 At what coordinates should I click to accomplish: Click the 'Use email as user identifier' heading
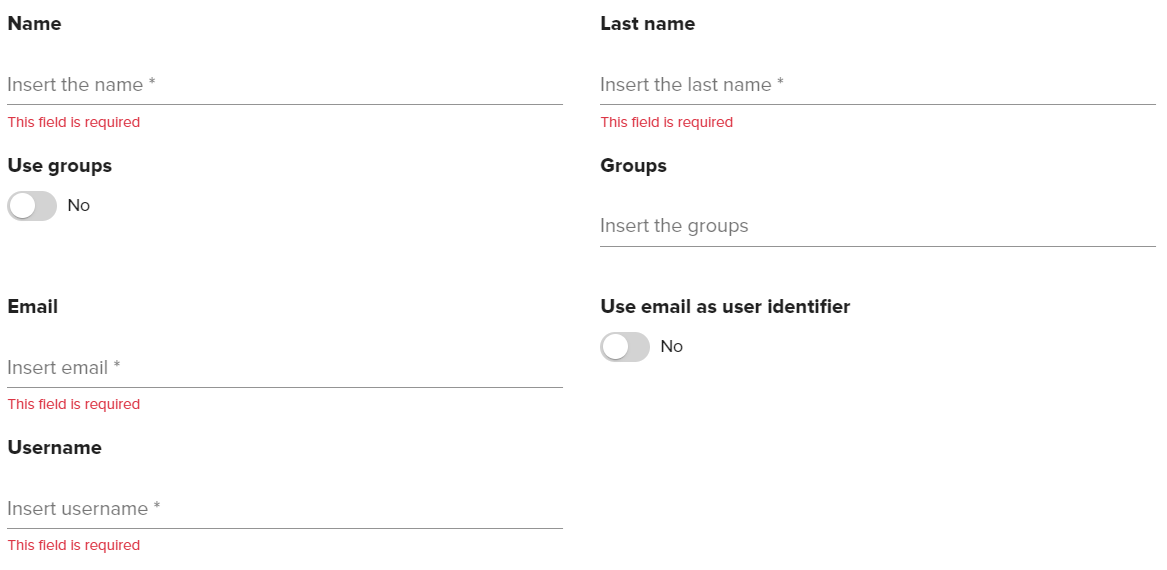click(x=725, y=307)
